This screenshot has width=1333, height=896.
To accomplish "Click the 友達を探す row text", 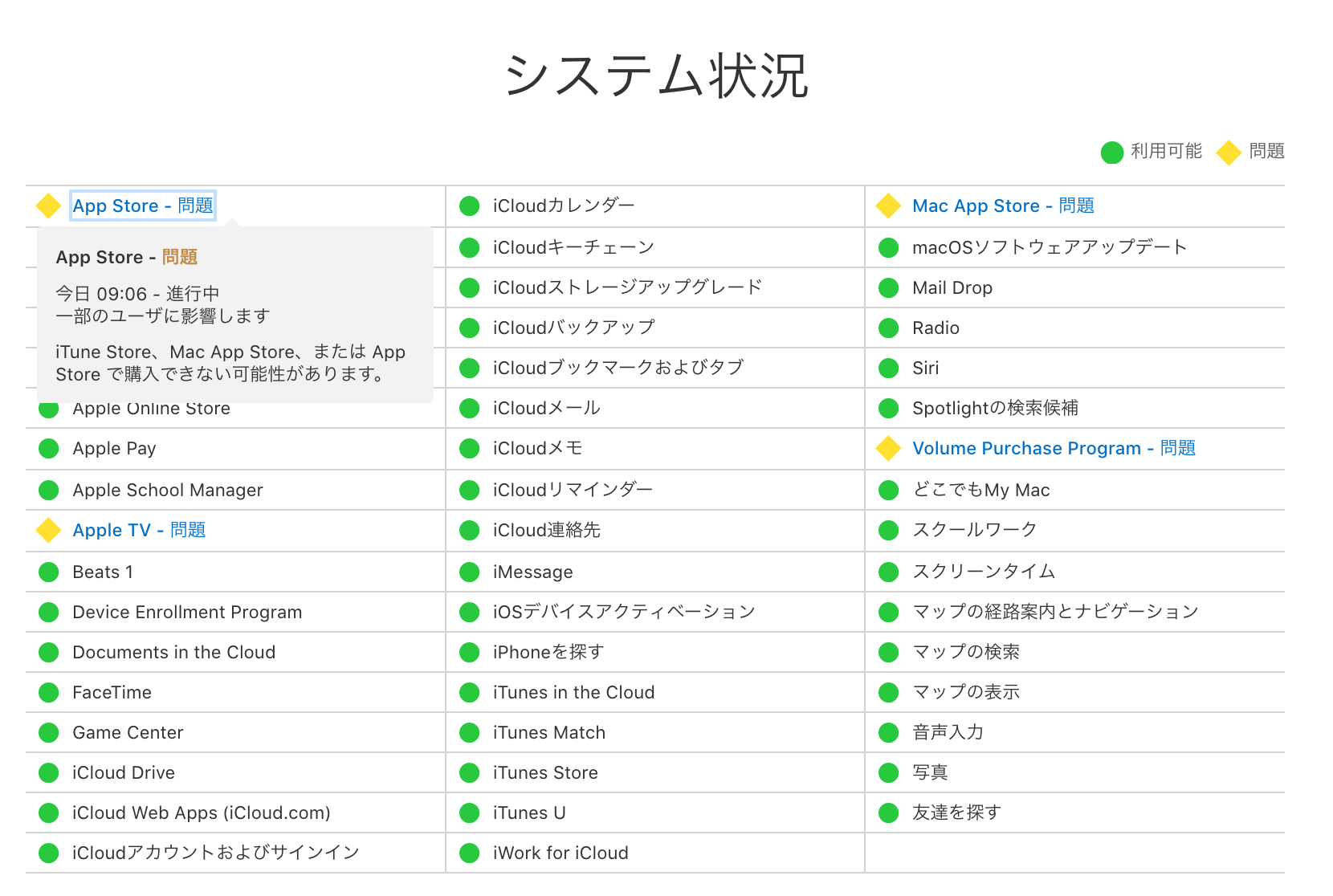I will 957,813.
